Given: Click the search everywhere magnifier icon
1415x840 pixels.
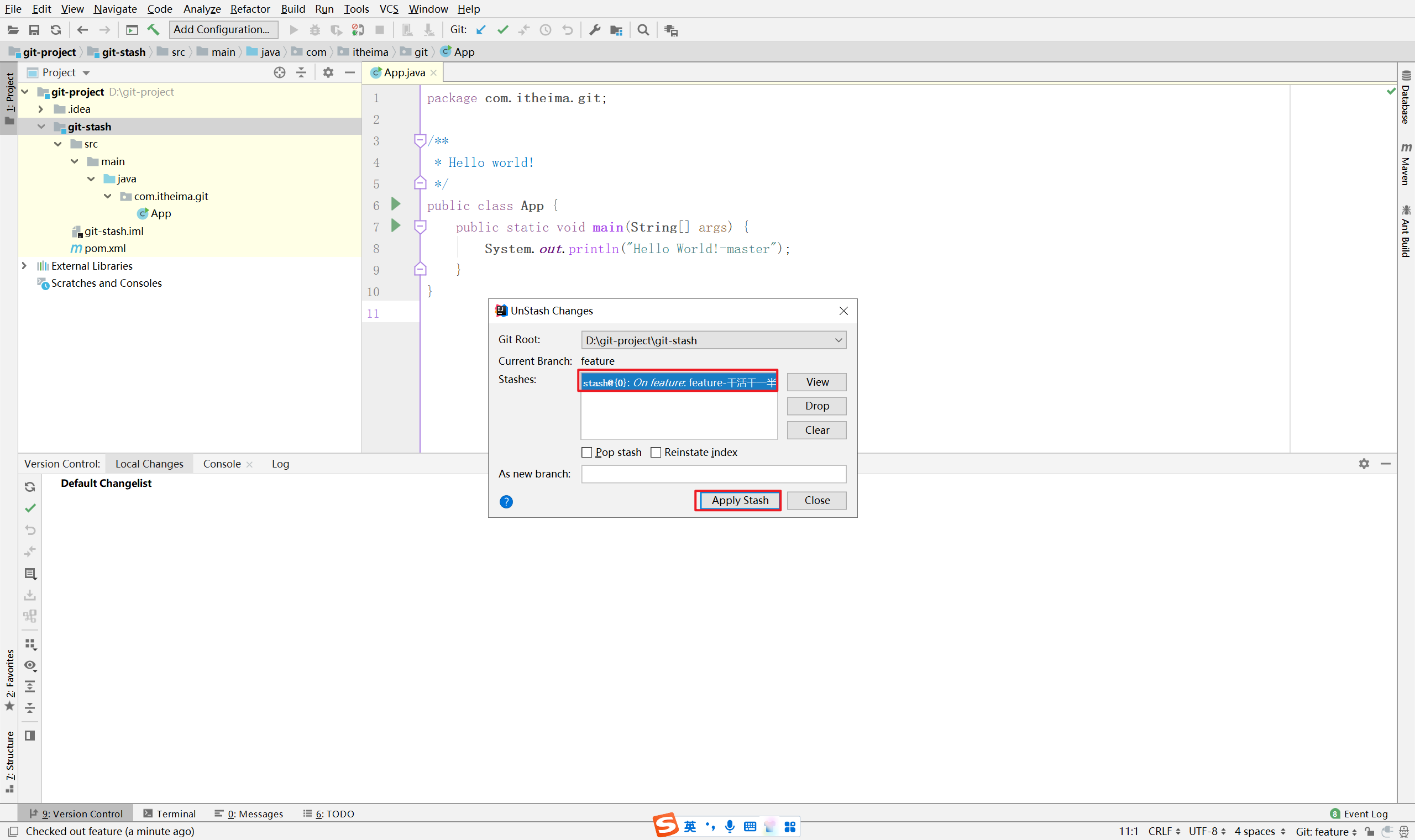Looking at the screenshot, I should [x=643, y=30].
